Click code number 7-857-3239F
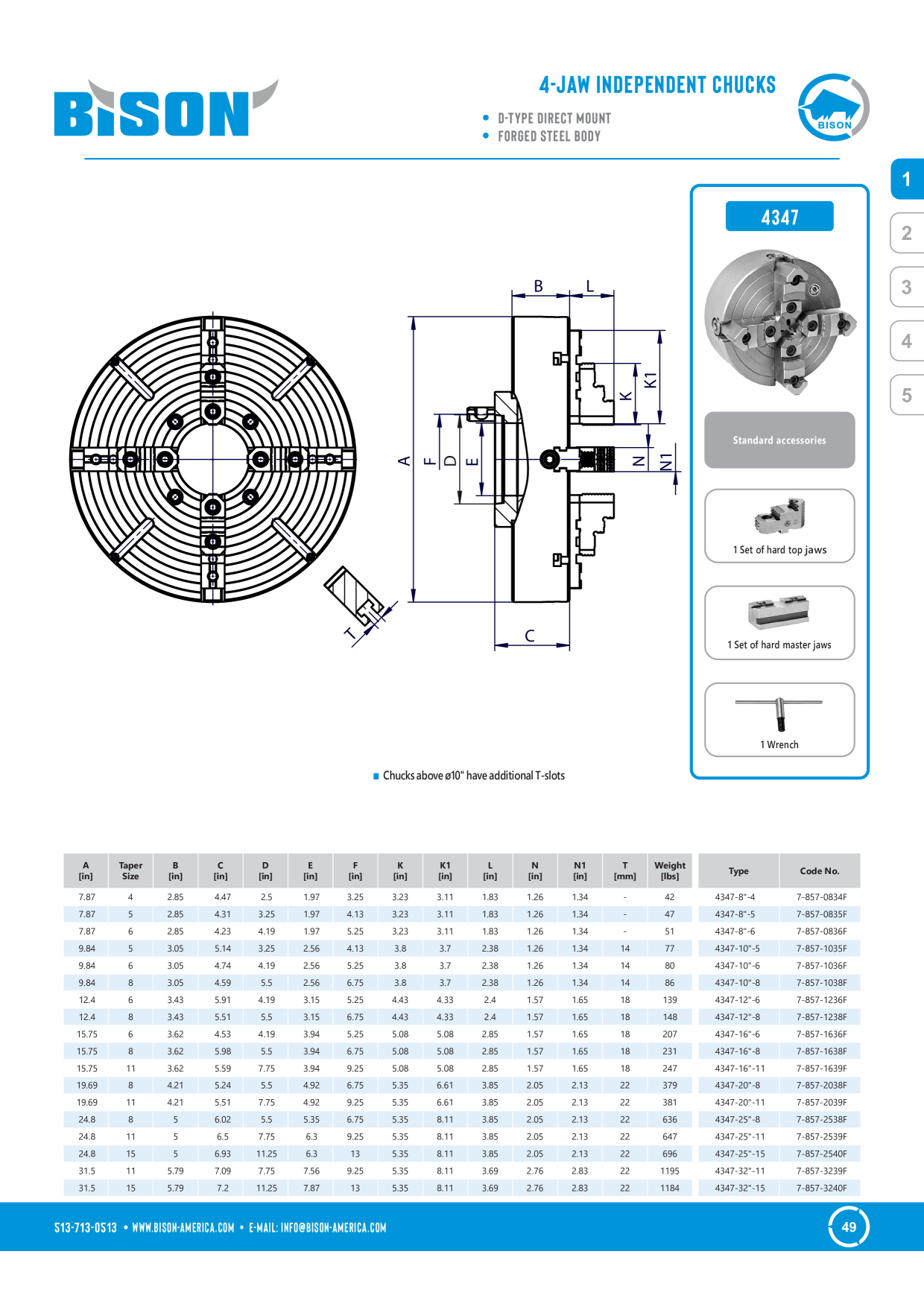 (821, 1171)
